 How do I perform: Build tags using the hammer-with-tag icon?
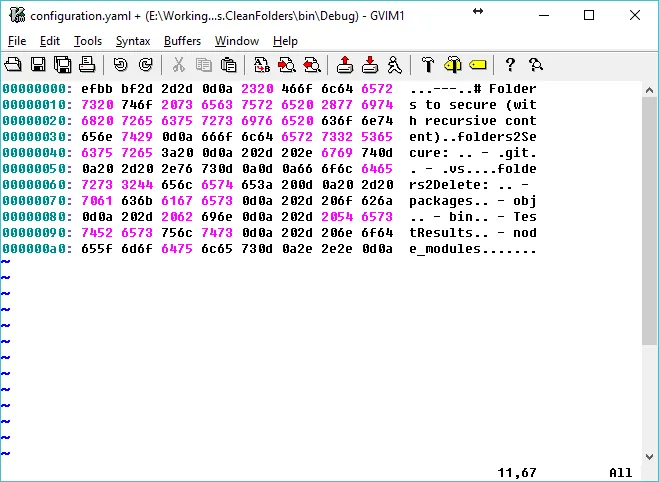coord(453,65)
